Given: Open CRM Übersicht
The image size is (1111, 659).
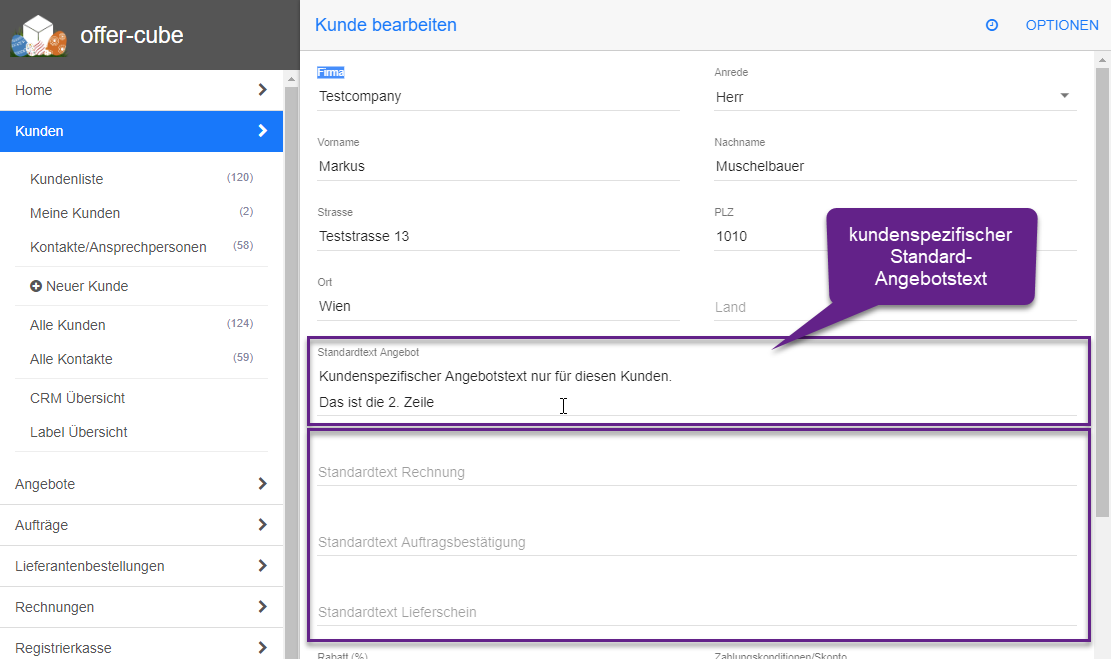Looking at the screenshot, I should (x=77, y=398).
